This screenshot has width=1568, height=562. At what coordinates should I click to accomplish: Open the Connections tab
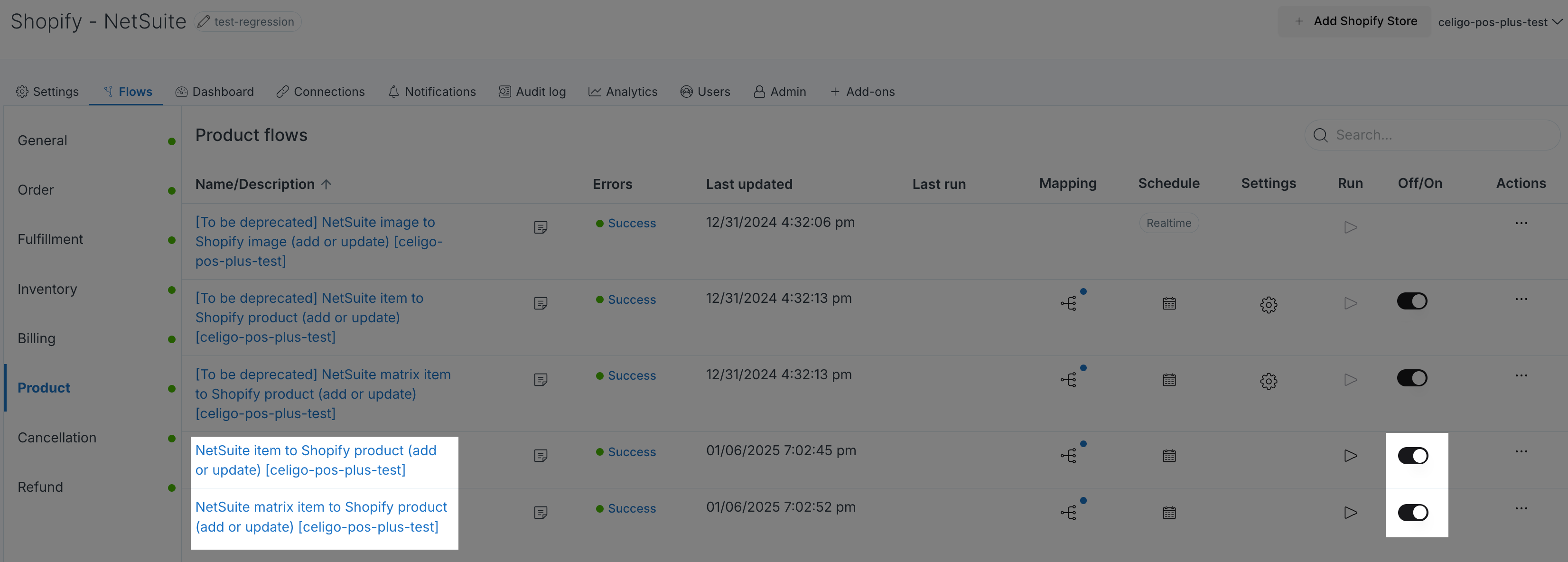pos(320,92)
